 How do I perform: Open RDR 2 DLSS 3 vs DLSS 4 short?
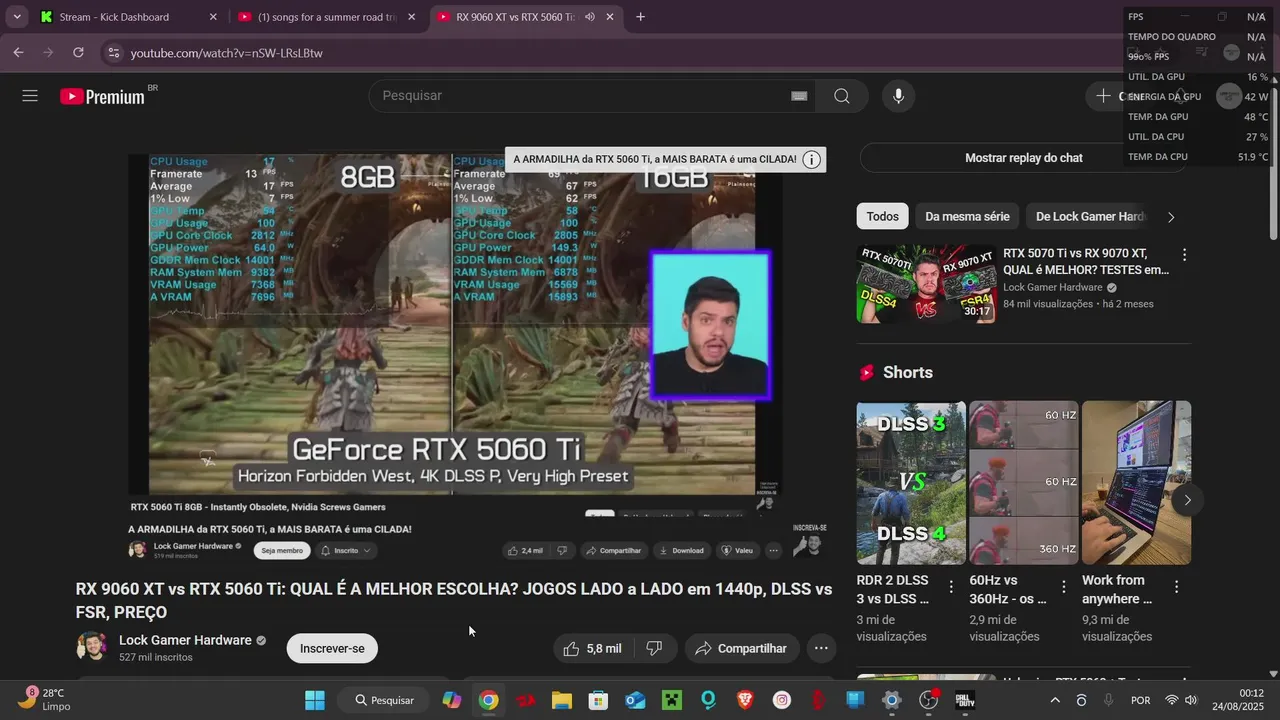pyautogui.click(x=911, y=483)
